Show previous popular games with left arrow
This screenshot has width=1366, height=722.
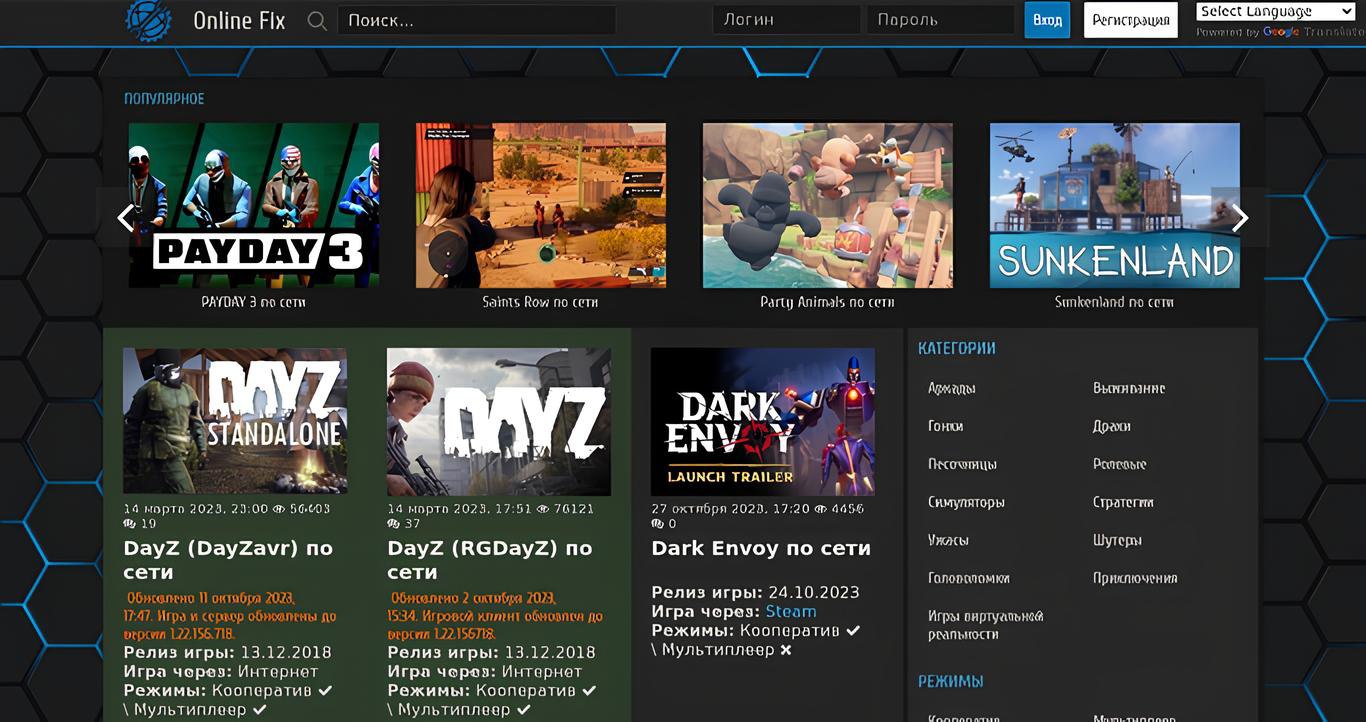pos(125,217)
